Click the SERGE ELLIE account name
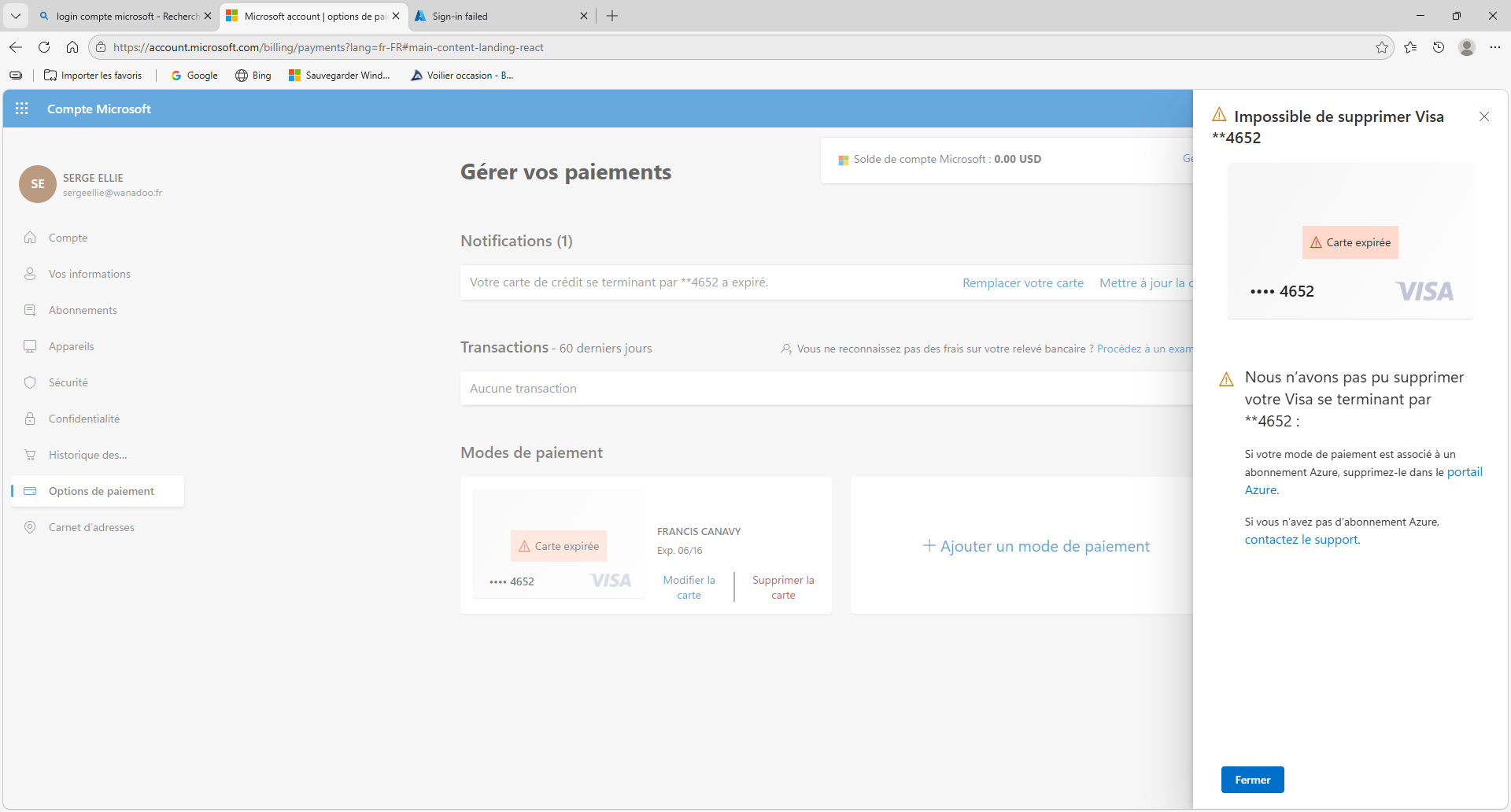Image resolution: width=1511 pixels, height=812 pixels. coord(93,178)
